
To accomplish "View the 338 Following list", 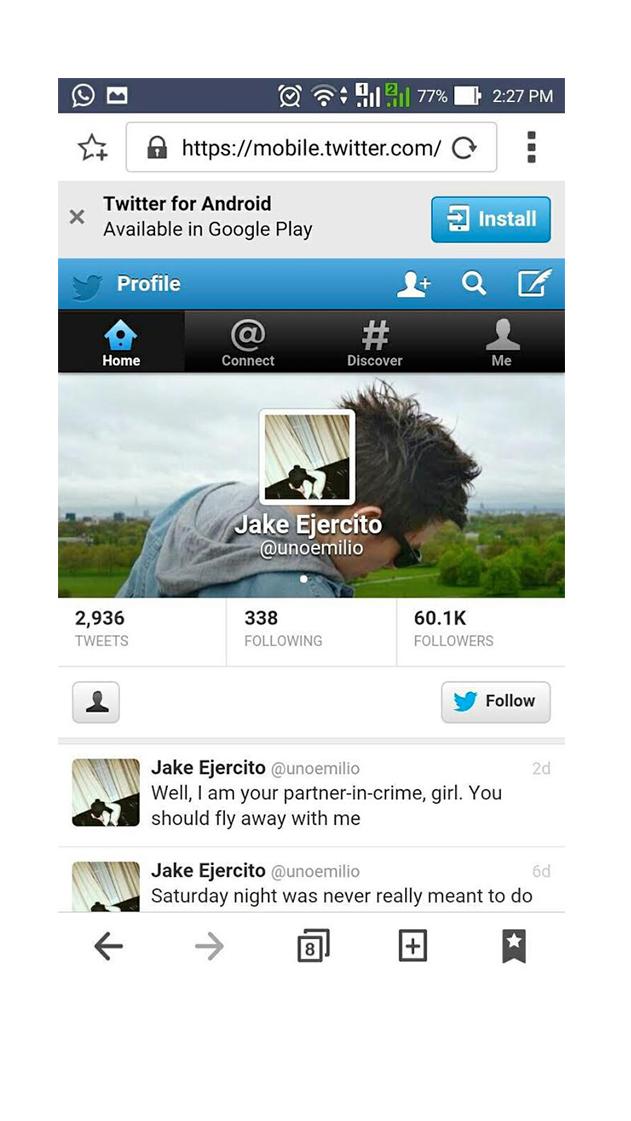I will (311, 629).
